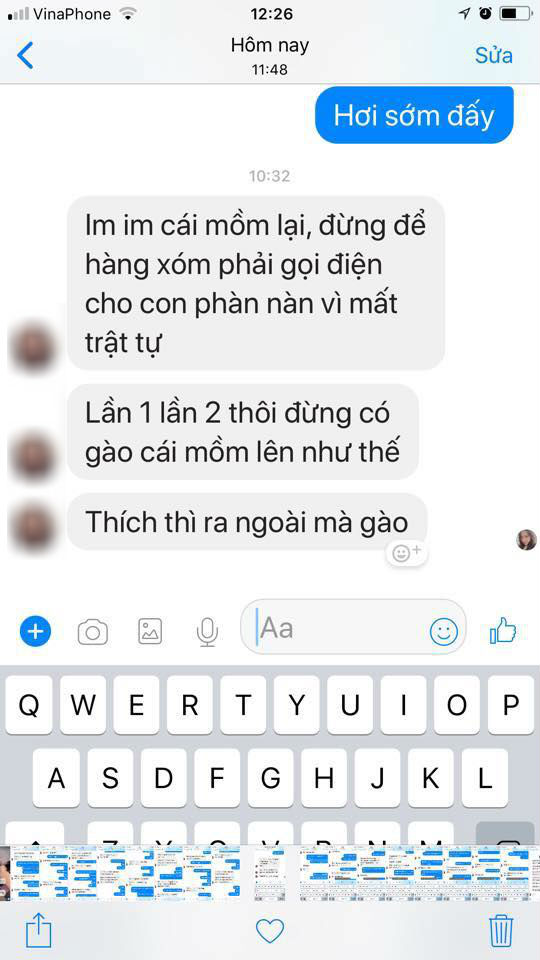Add reaction to last gray message
The width and height of the screenshot is (540, 960).
(406, 552)
